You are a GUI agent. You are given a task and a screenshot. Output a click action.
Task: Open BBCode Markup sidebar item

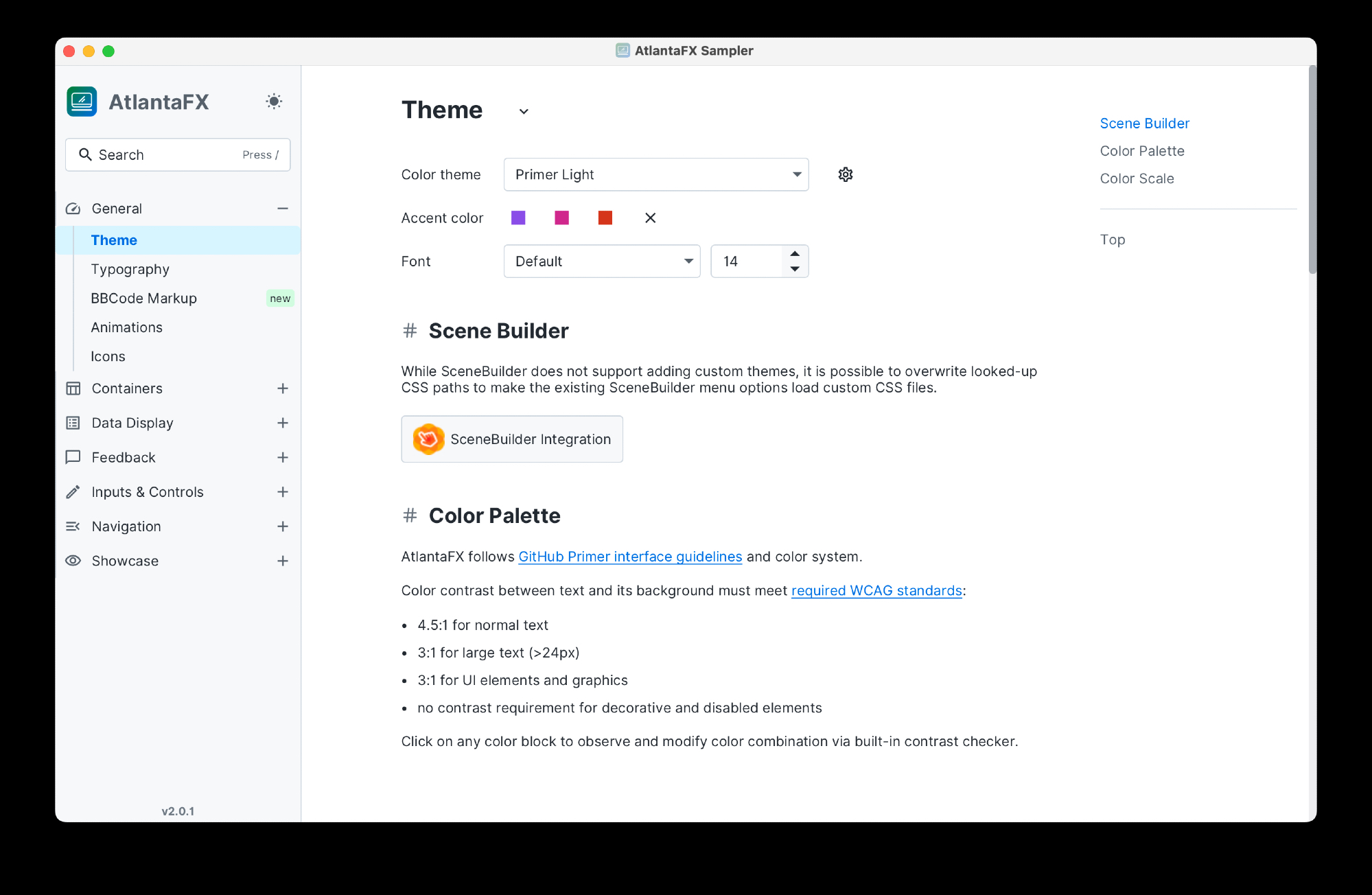click(143, 299)
